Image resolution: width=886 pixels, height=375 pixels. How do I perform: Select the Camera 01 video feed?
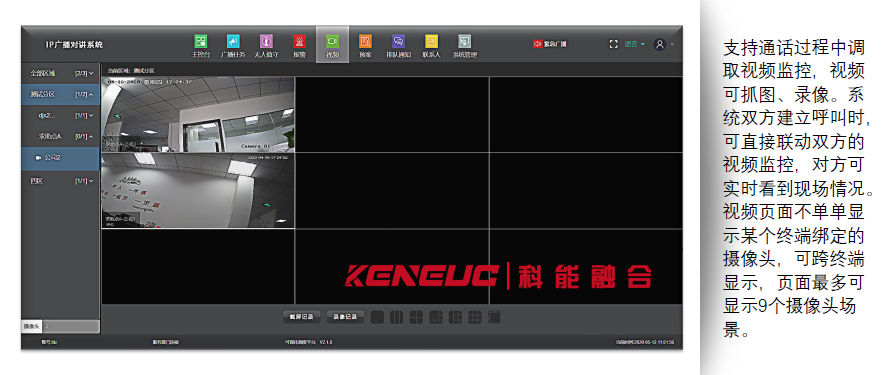(198, 115)
